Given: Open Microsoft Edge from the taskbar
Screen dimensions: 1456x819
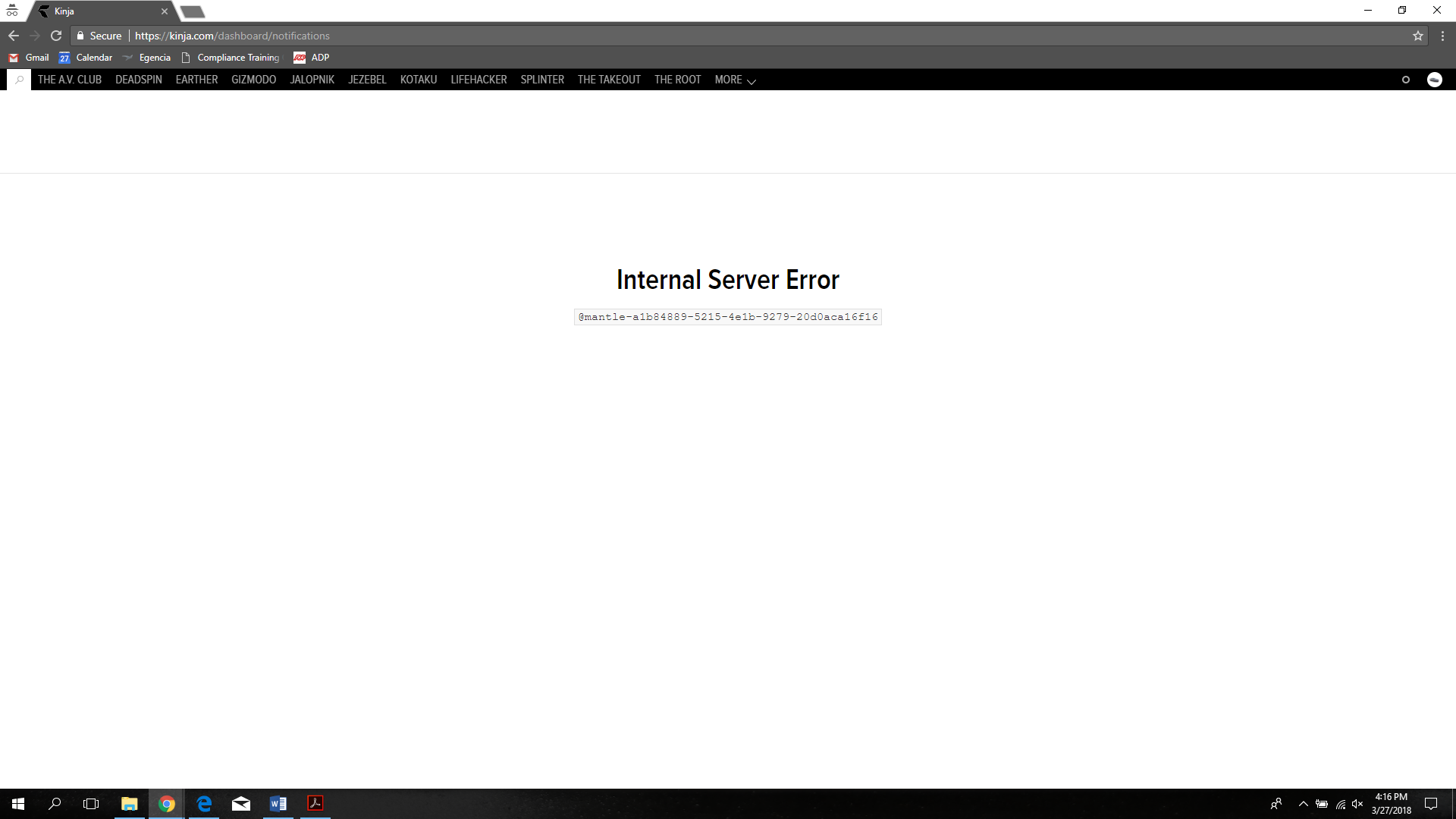Looking at the screenshot, I should [204, 804].
